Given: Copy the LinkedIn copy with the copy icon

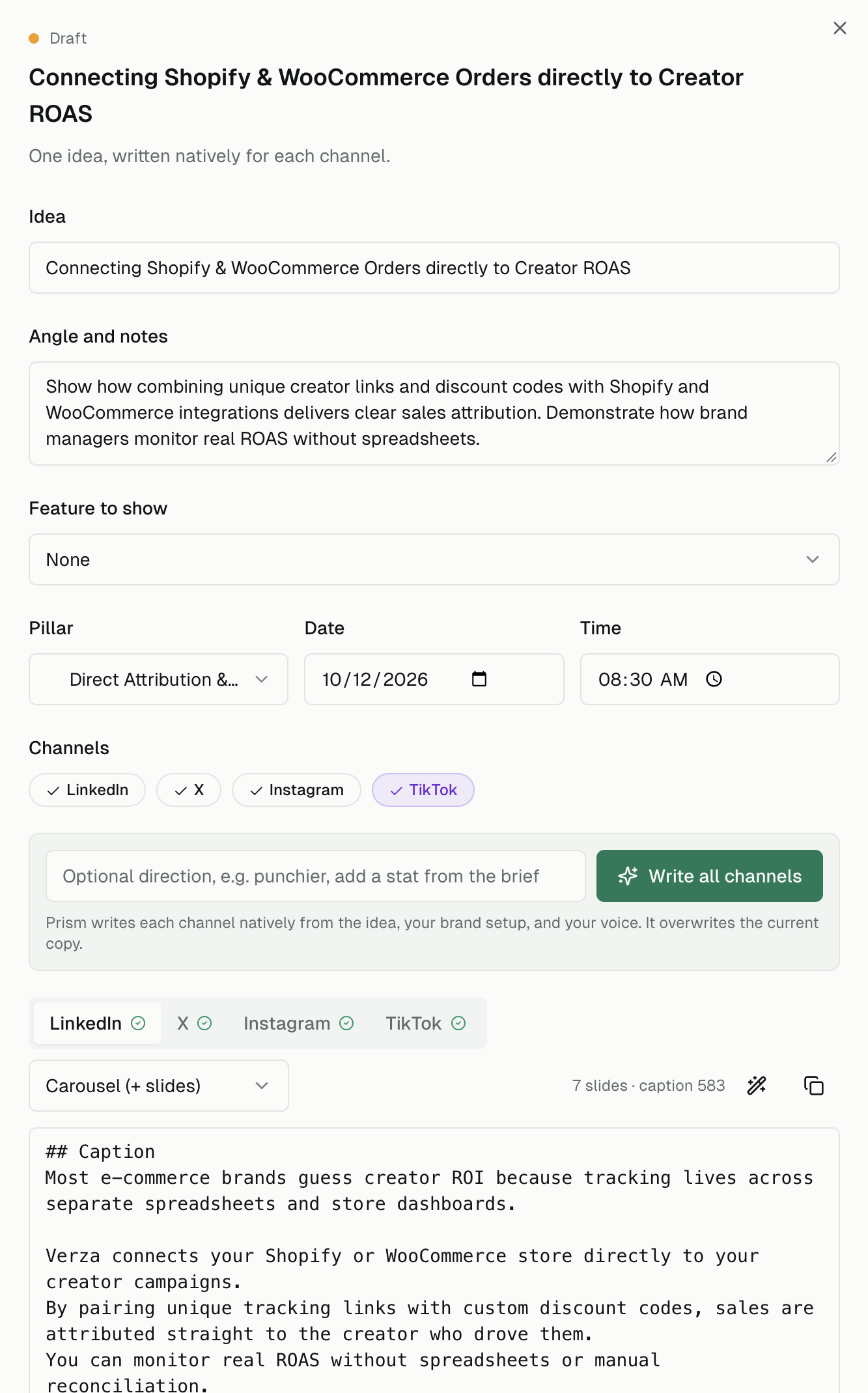Looking at the screenshot, I should [814, 1086].
